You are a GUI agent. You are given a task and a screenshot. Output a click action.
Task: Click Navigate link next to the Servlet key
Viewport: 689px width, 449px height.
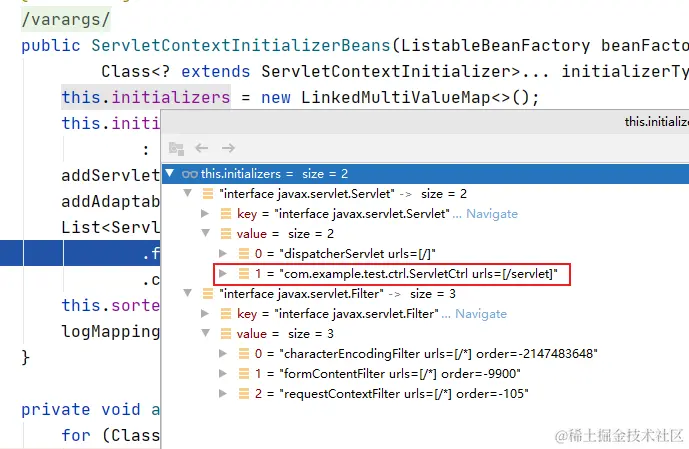click(x=492, y=214)
